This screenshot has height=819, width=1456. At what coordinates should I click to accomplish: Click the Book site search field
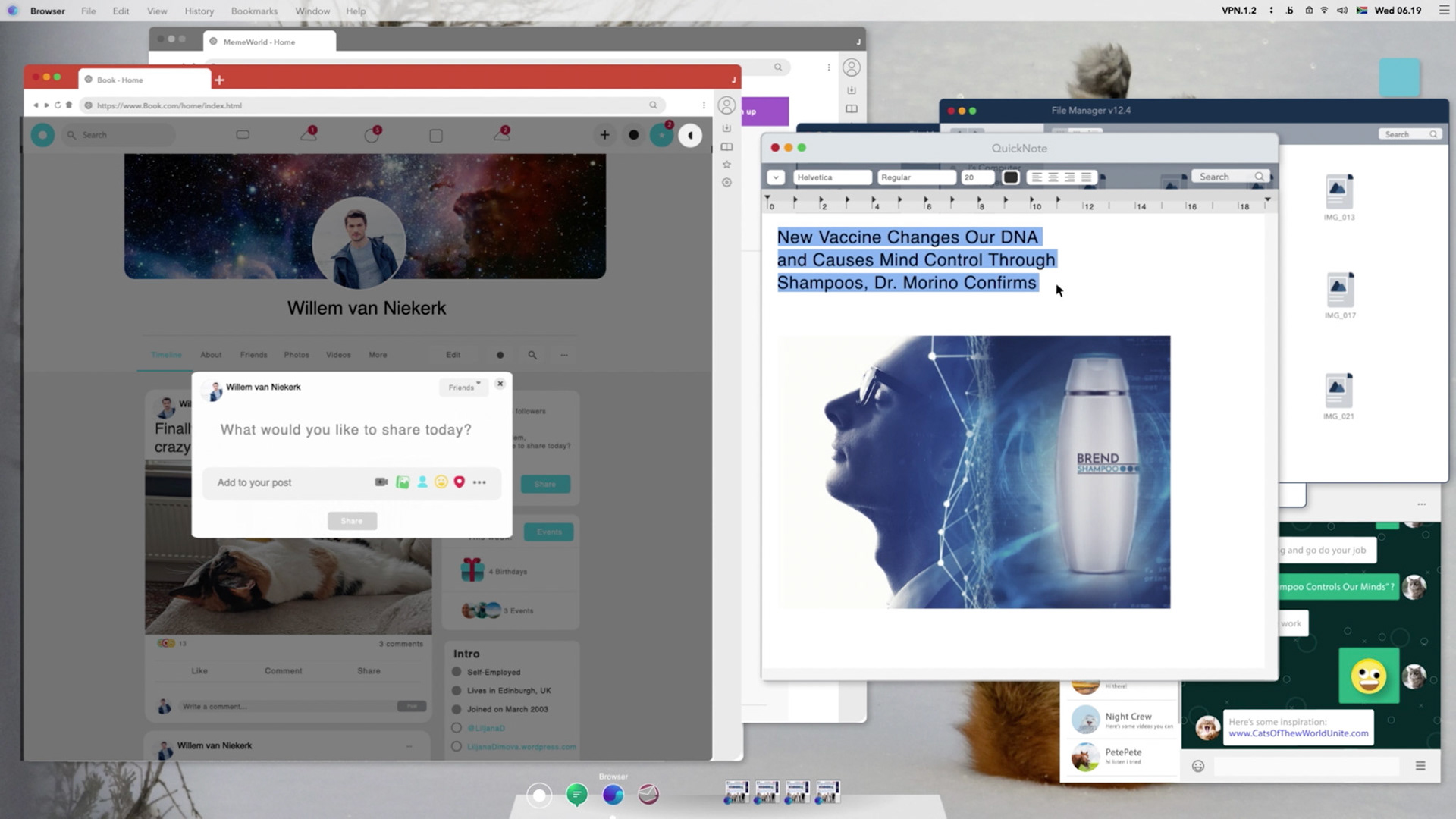click(118, 135)
